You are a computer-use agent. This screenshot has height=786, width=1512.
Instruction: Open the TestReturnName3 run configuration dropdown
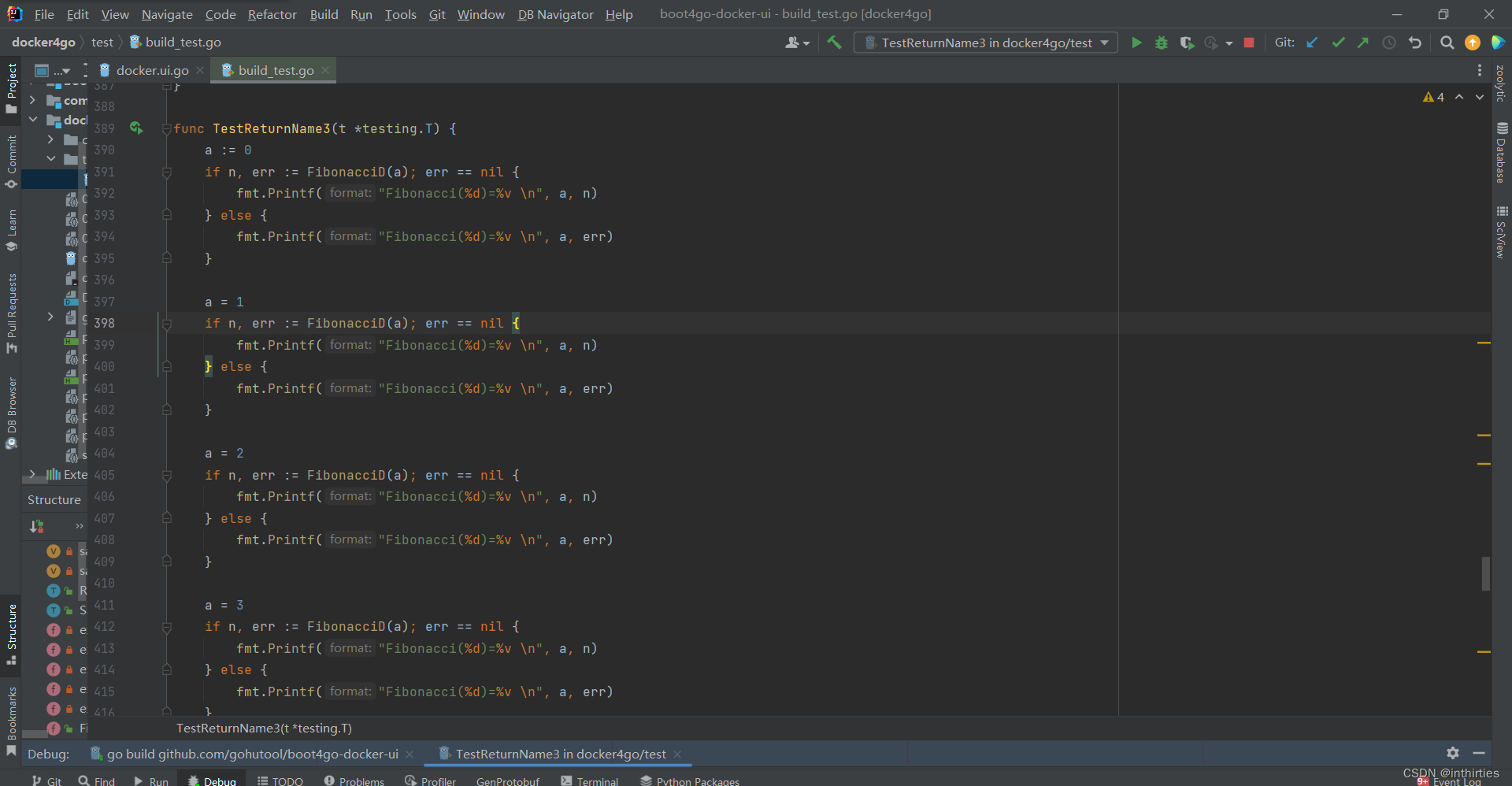(985, 43)
